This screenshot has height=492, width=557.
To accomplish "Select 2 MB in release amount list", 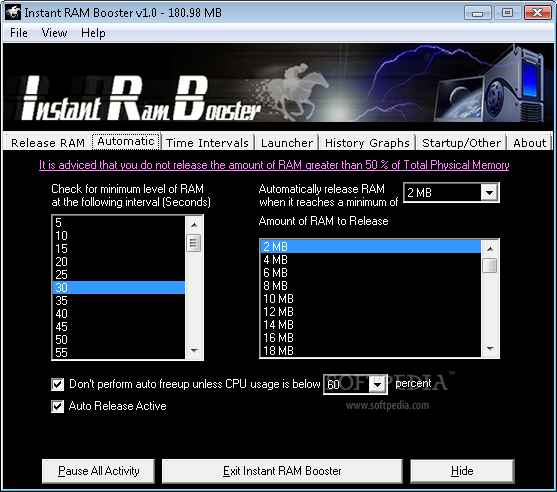I will 371,247.
